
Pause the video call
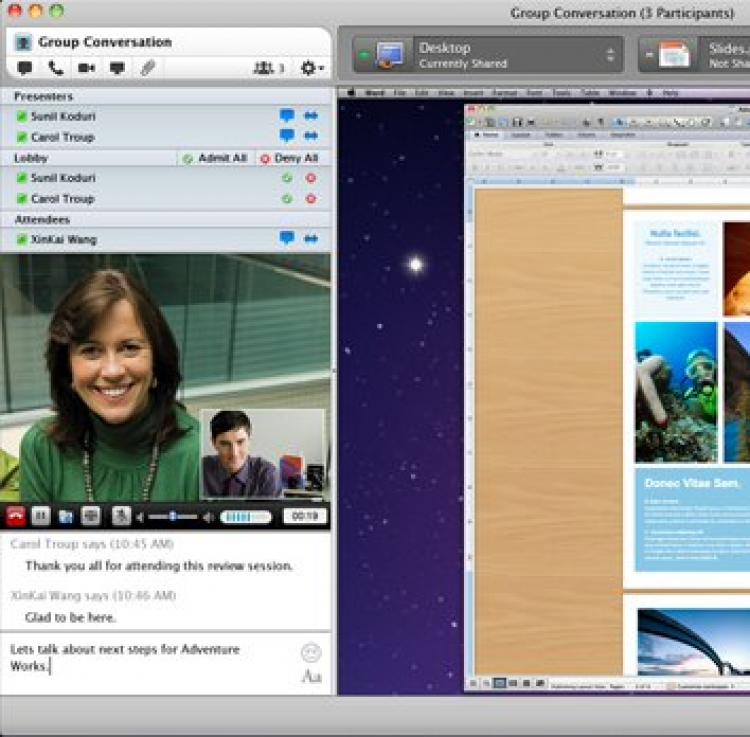point(41,516)
